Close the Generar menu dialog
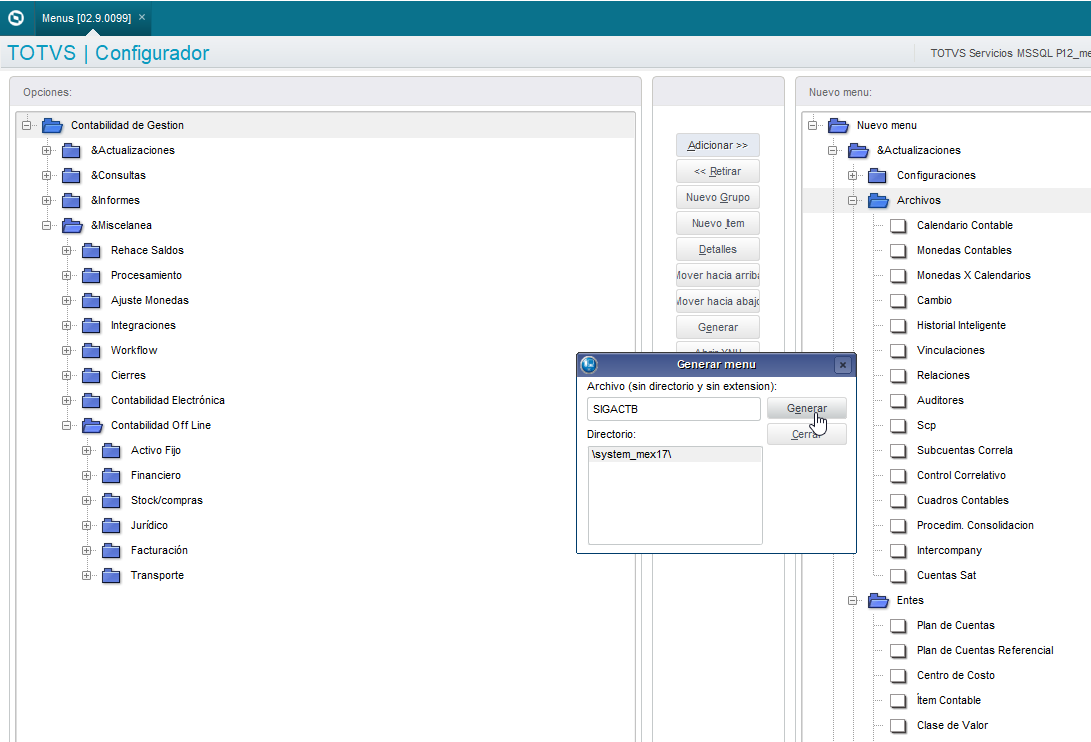 point(843,365)
